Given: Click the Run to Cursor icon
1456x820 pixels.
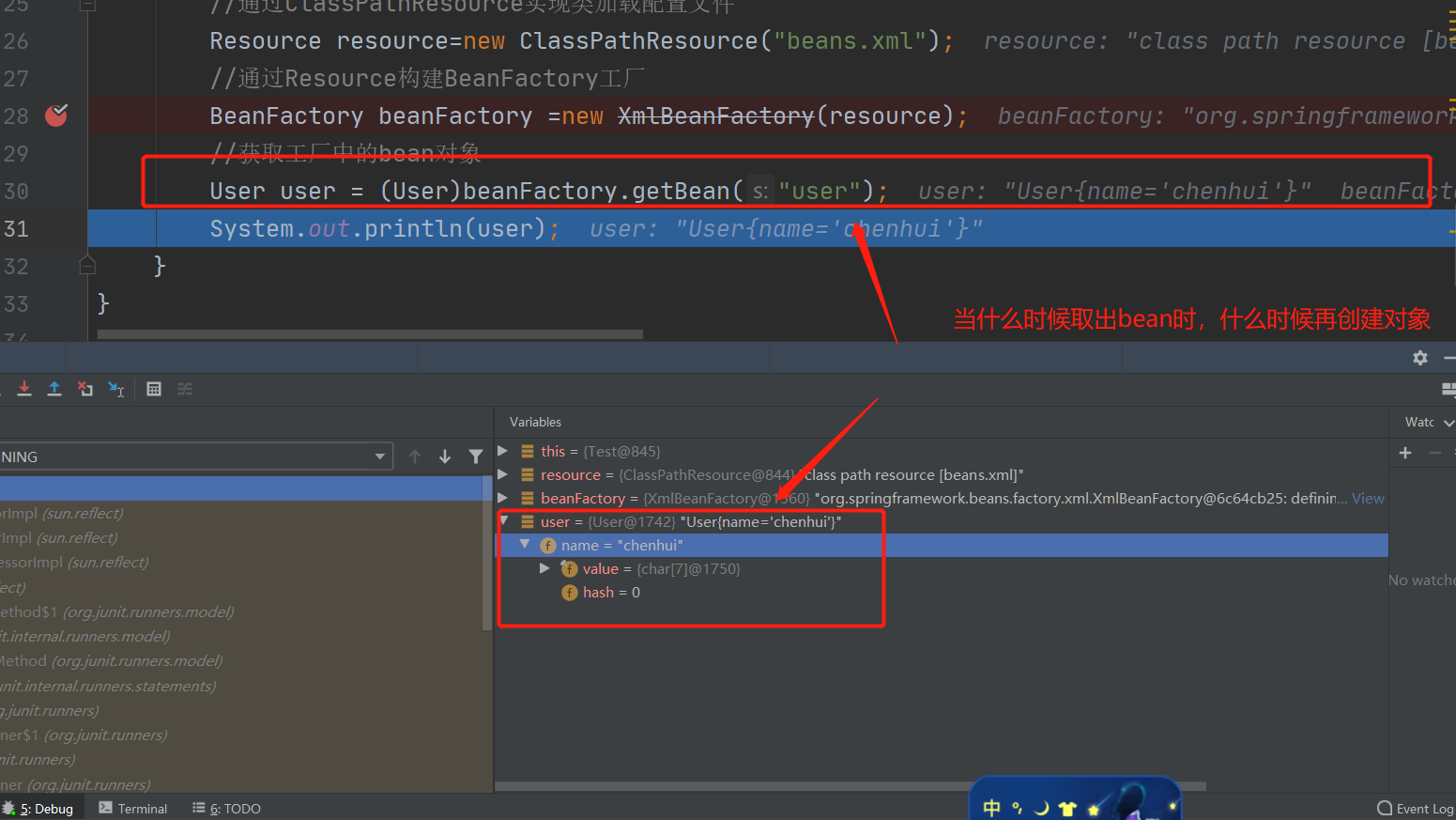Looking at the screenshot, I should click(x=116, y=389).
